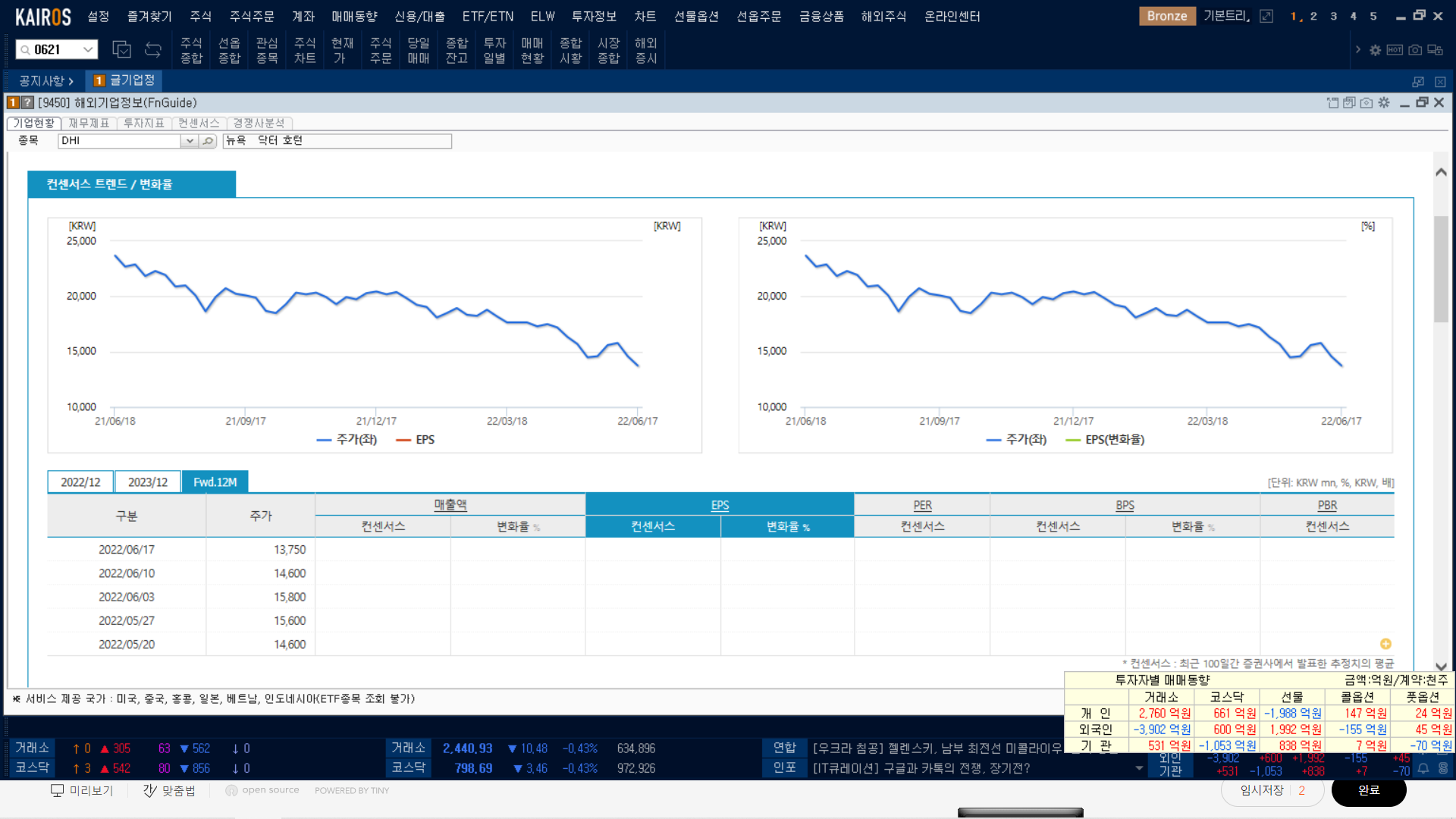This screenshot has height=819, width=1456.
Task: Open the DHI symbol dropdown arrow
Action: pyautogui.click(x=190, y=141)
